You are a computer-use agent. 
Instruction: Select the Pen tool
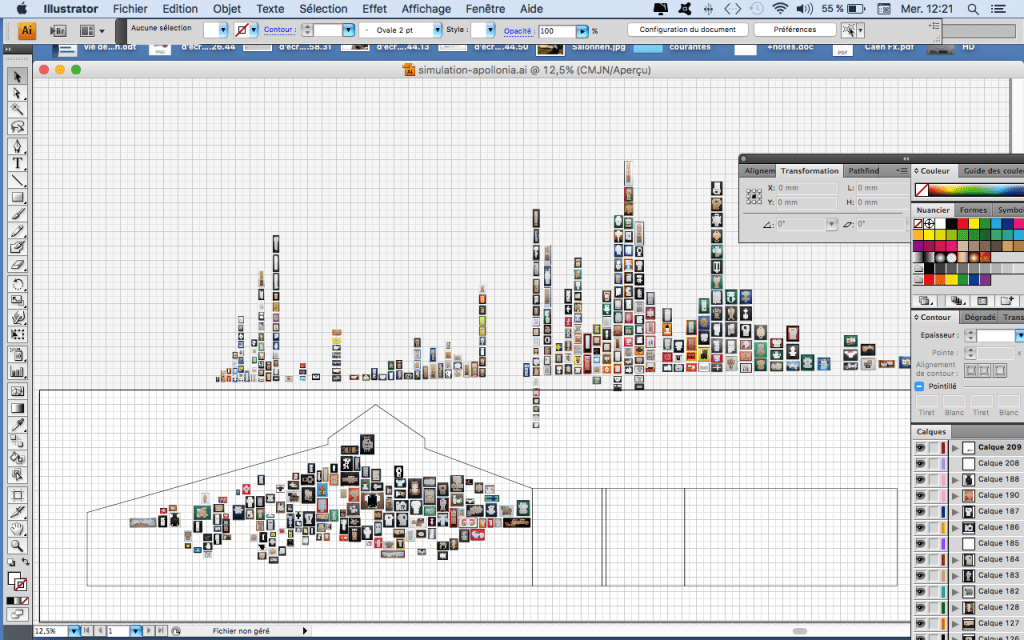pos(18,146)
